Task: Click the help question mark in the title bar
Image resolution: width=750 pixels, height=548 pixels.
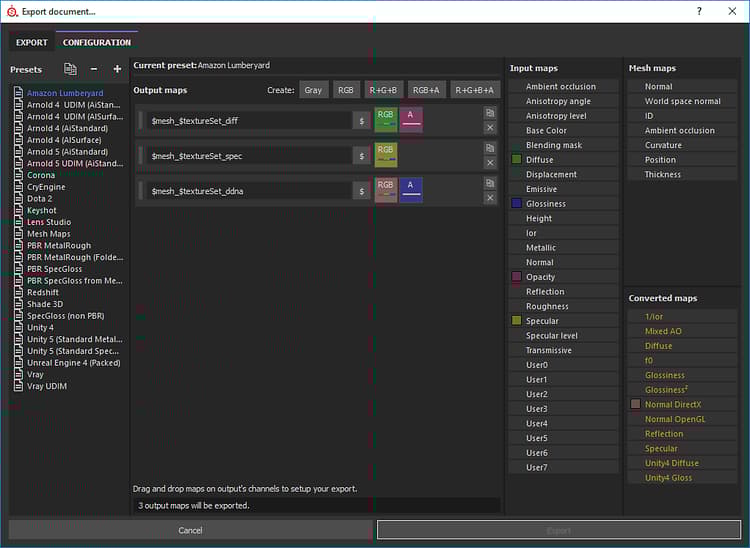Action: [x=699, y=11]
